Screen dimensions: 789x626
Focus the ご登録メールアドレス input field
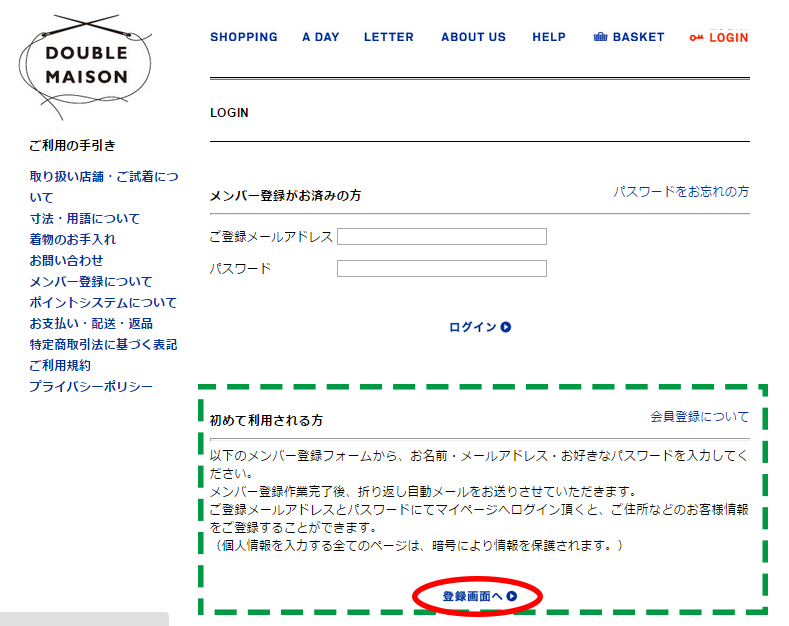point(442,237)
